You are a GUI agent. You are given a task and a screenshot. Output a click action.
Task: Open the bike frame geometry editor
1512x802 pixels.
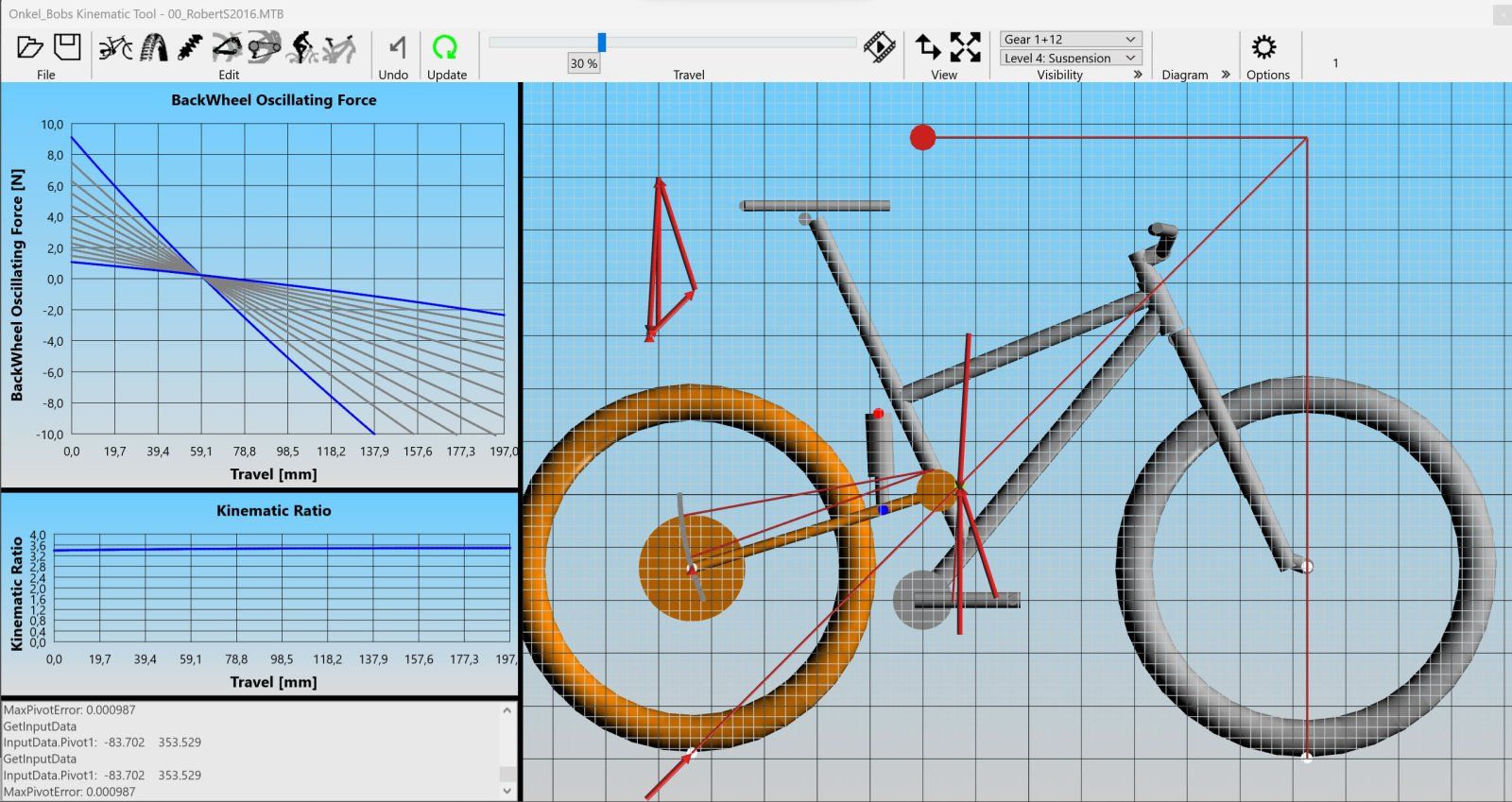115,47
